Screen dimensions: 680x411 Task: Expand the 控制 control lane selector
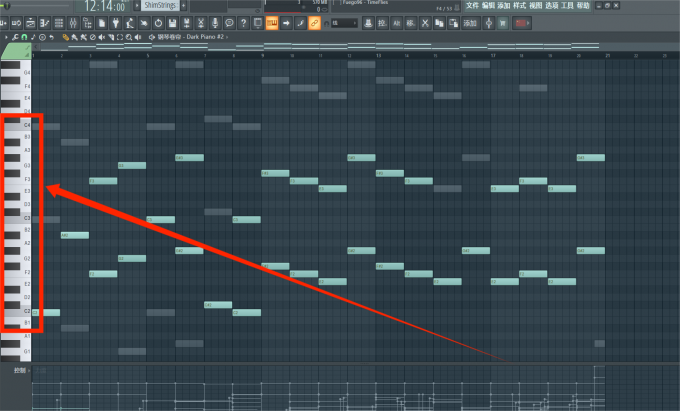[x=21, y=370]
